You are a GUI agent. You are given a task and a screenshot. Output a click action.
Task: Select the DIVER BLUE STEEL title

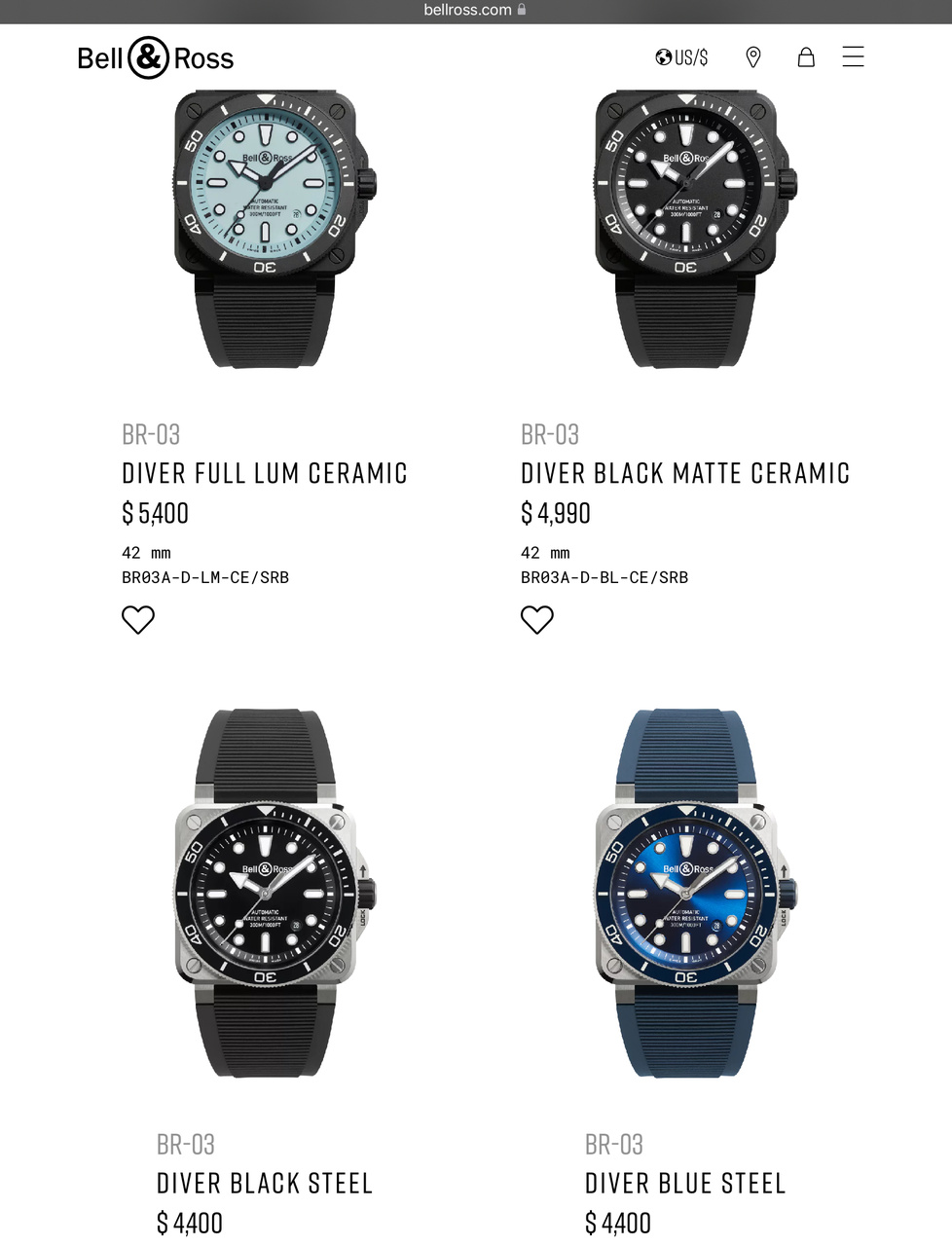(685, 1184)
